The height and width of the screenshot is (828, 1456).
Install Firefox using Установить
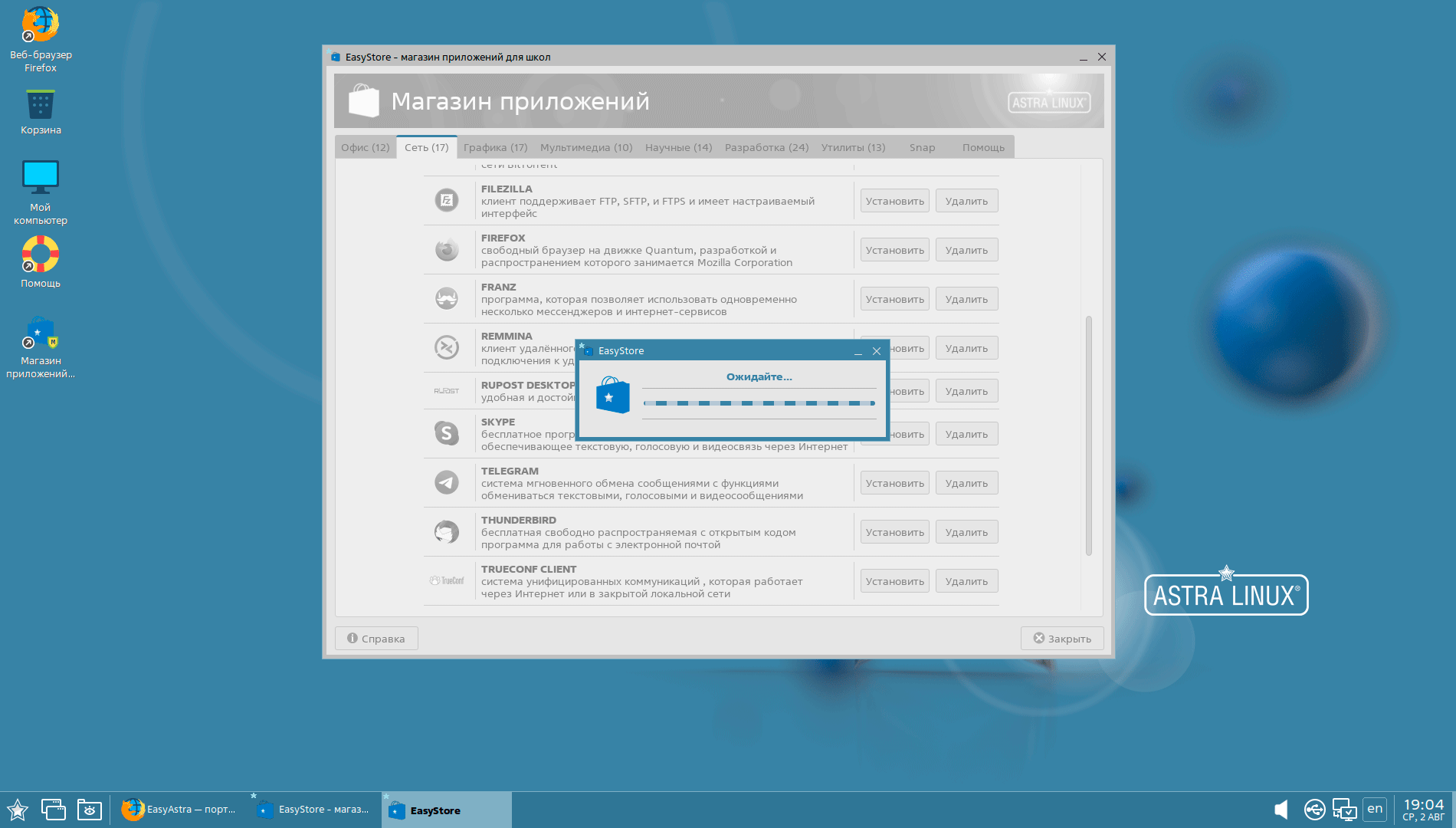pos(895,250)
